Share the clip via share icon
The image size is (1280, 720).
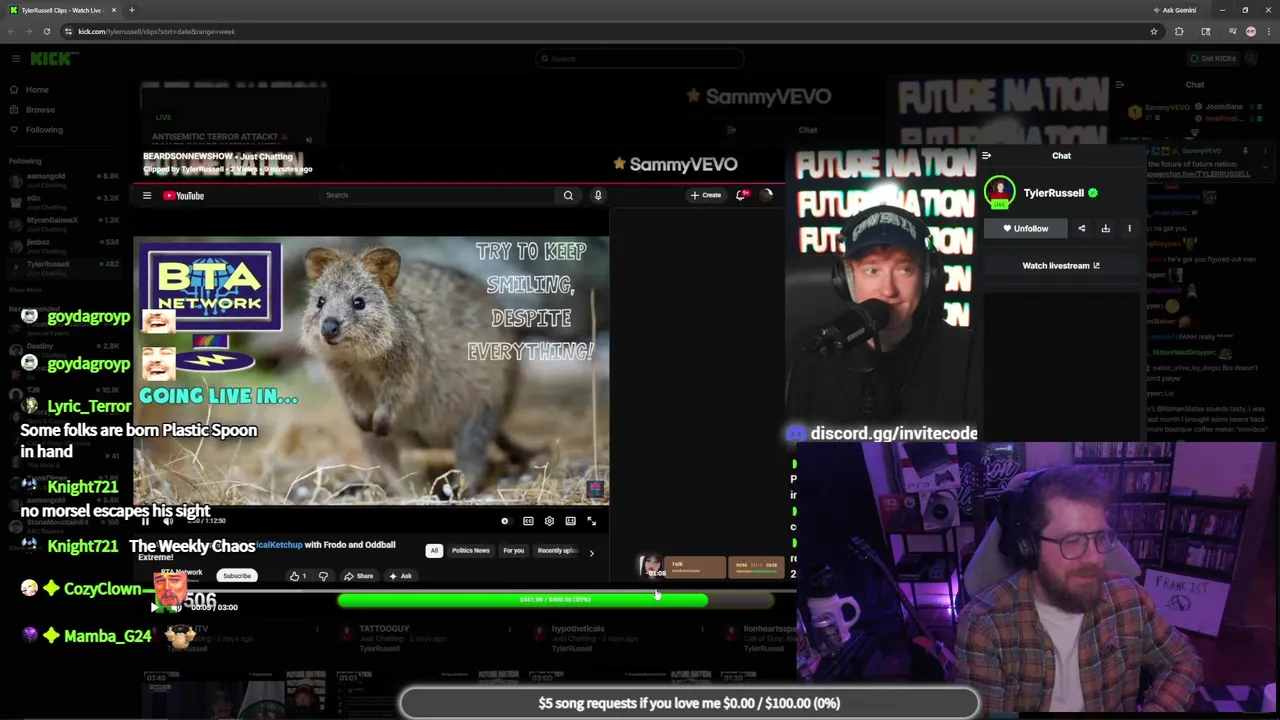click(1081, 229)
